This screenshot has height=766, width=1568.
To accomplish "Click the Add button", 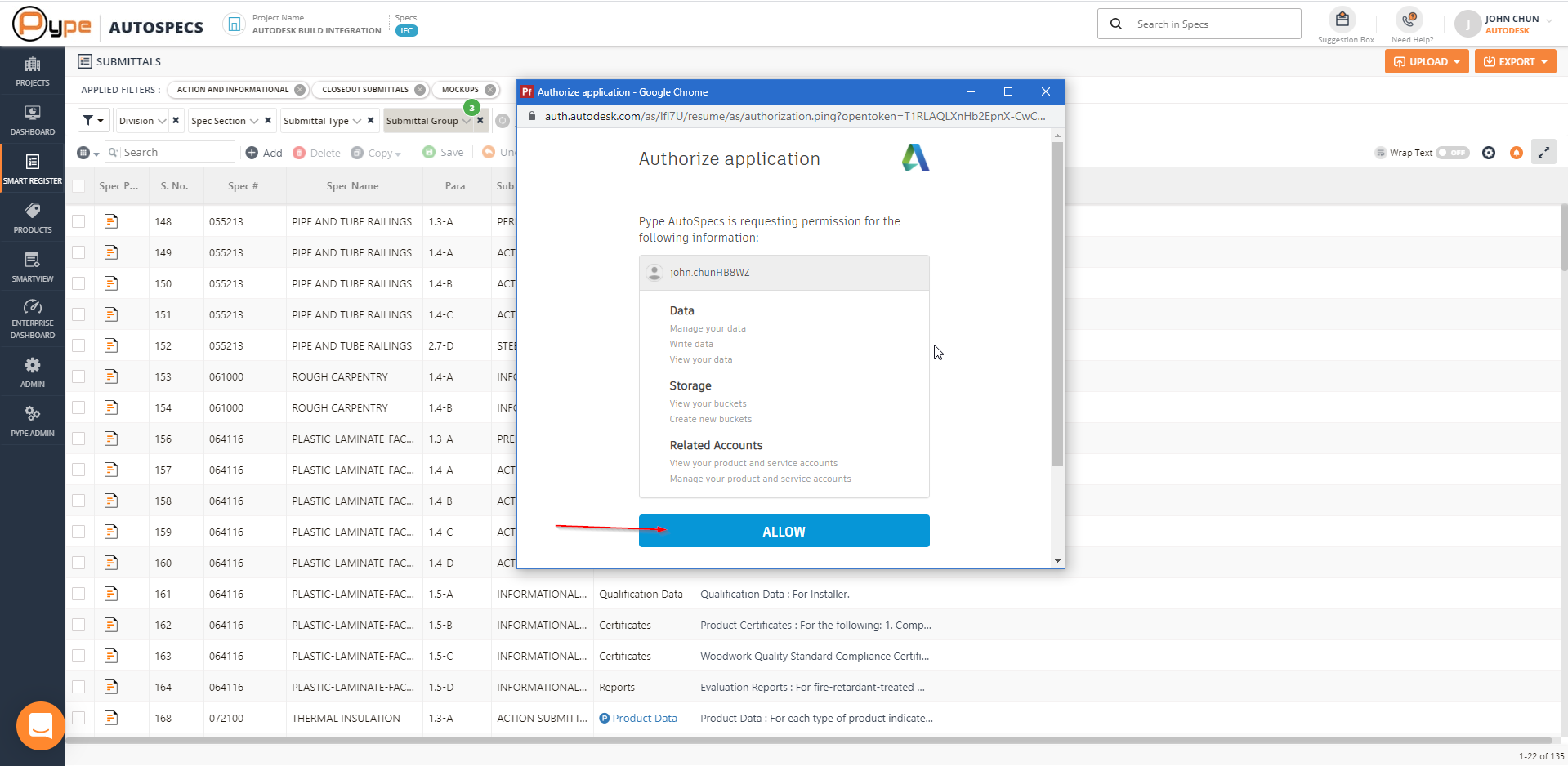I will [264, 153].
